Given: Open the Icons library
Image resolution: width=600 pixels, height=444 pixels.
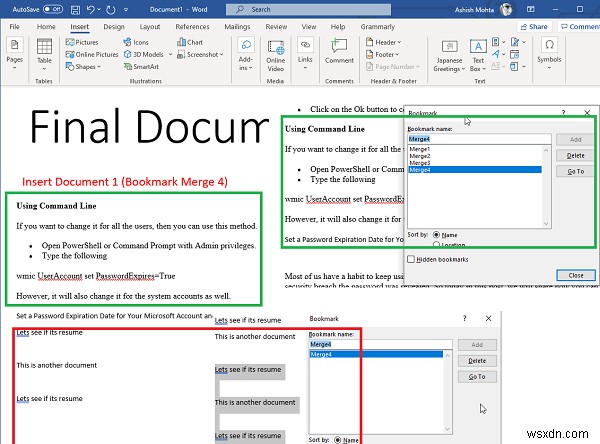Looking at the screenshot, I should 136,42.
